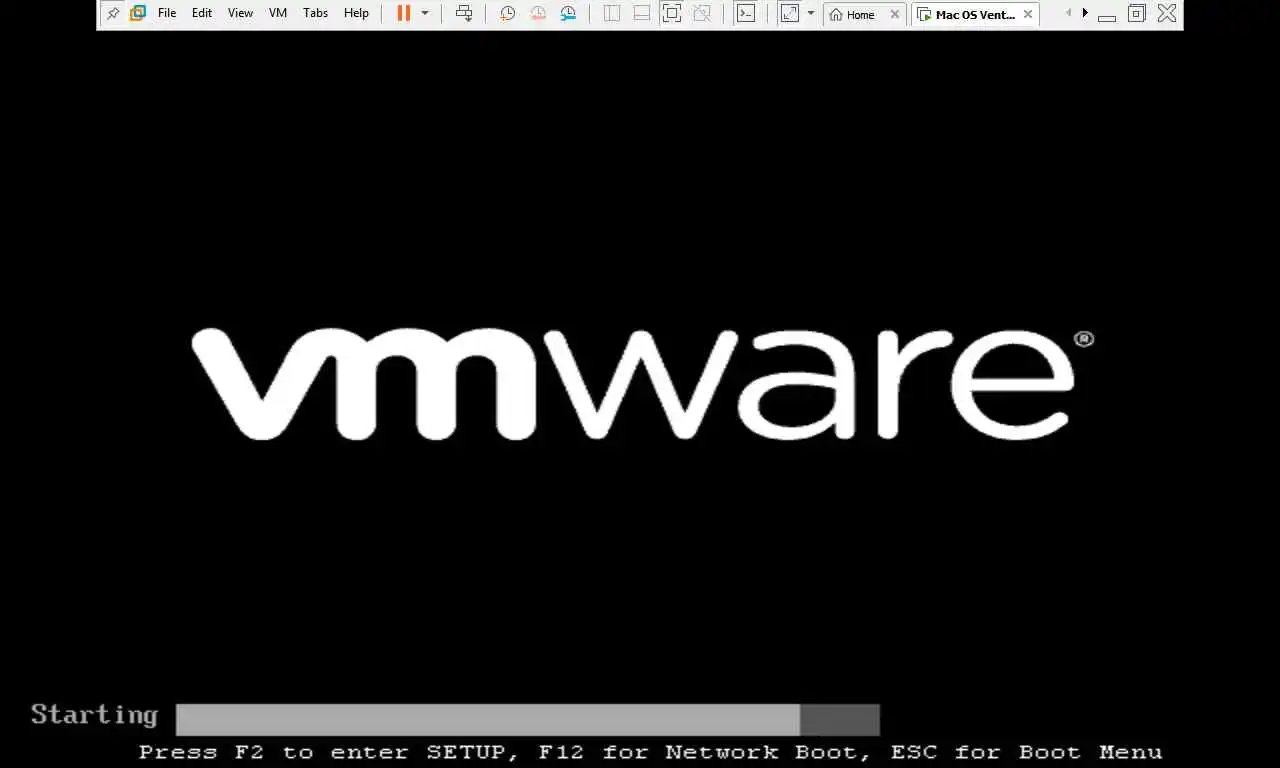The width and height of the screenshot is (1280, 768).
Task: Click the Unity mode icon
Action: click(702, 14)
